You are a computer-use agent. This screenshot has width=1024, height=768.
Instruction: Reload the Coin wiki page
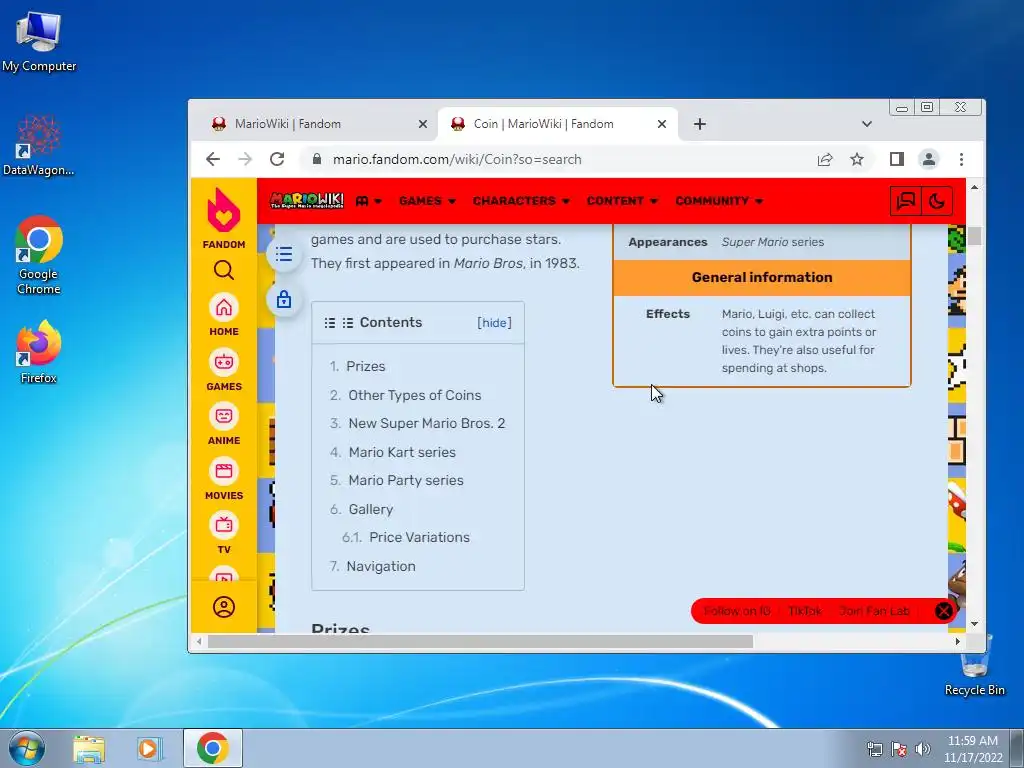[x=277, y=159]
